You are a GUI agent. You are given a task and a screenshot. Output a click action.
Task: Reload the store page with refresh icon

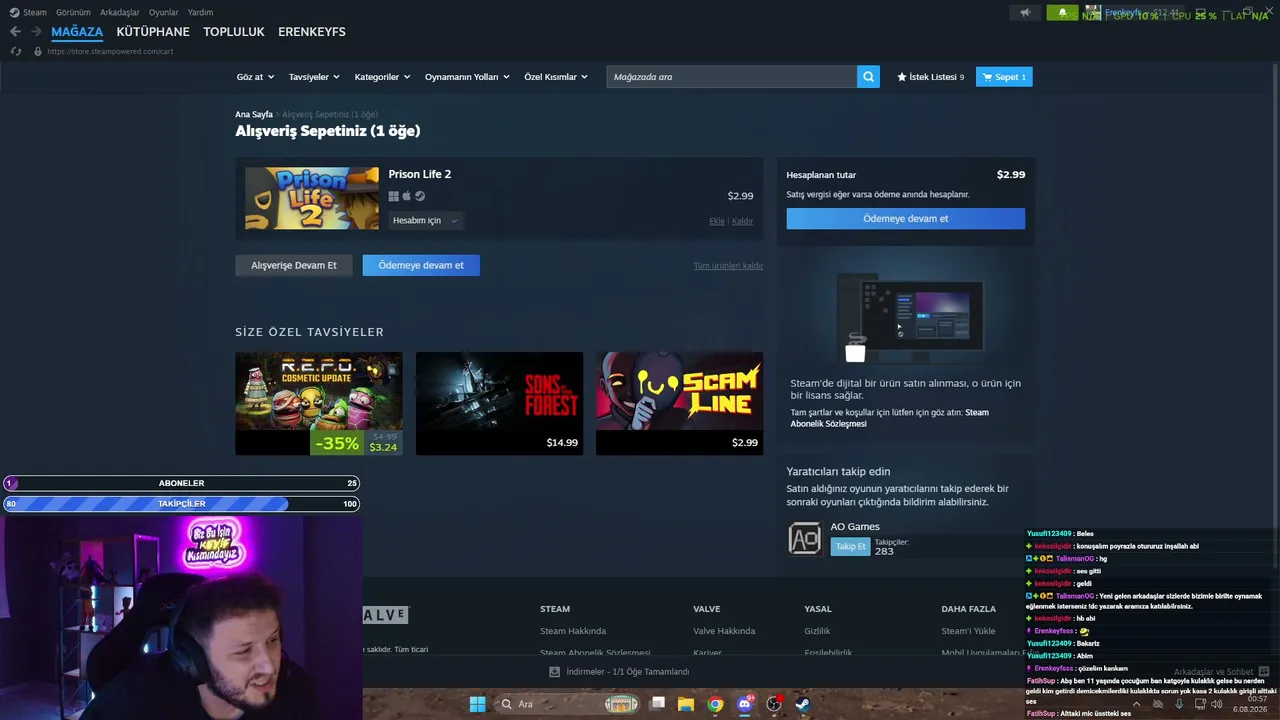click(16, 51)
